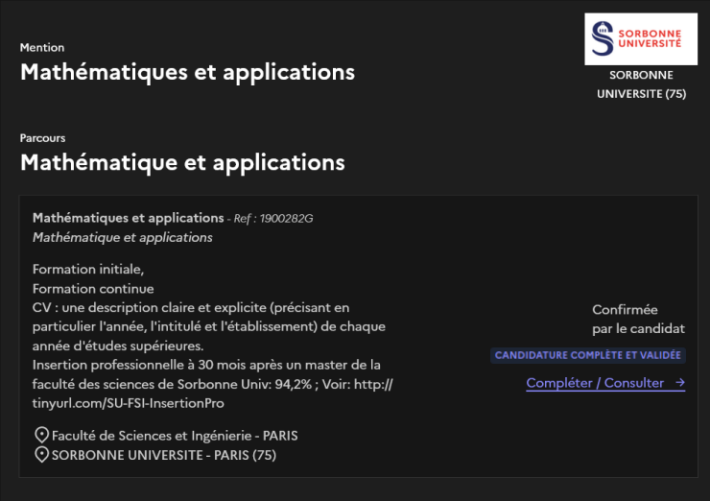Image resolution: width=710 pixels, height=501 pixels.
Task: Click the location pin beside SORBONNE UNIVERSITE - PARIS
Action: 42,454
